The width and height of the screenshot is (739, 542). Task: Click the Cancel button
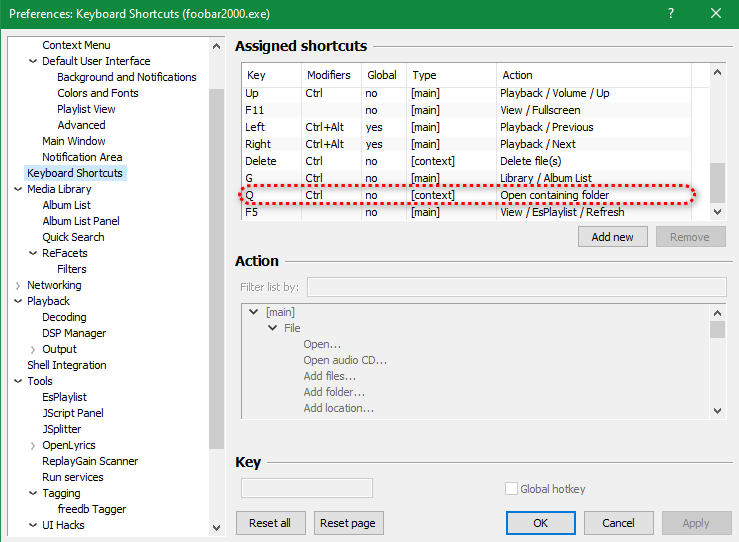[x=618, y=523]
